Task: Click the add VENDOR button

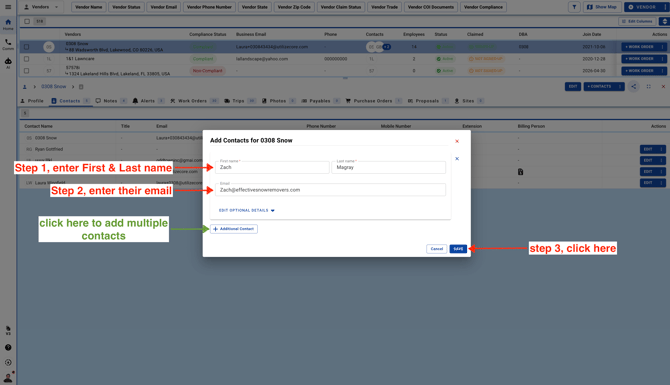Action: pos(642,7)
